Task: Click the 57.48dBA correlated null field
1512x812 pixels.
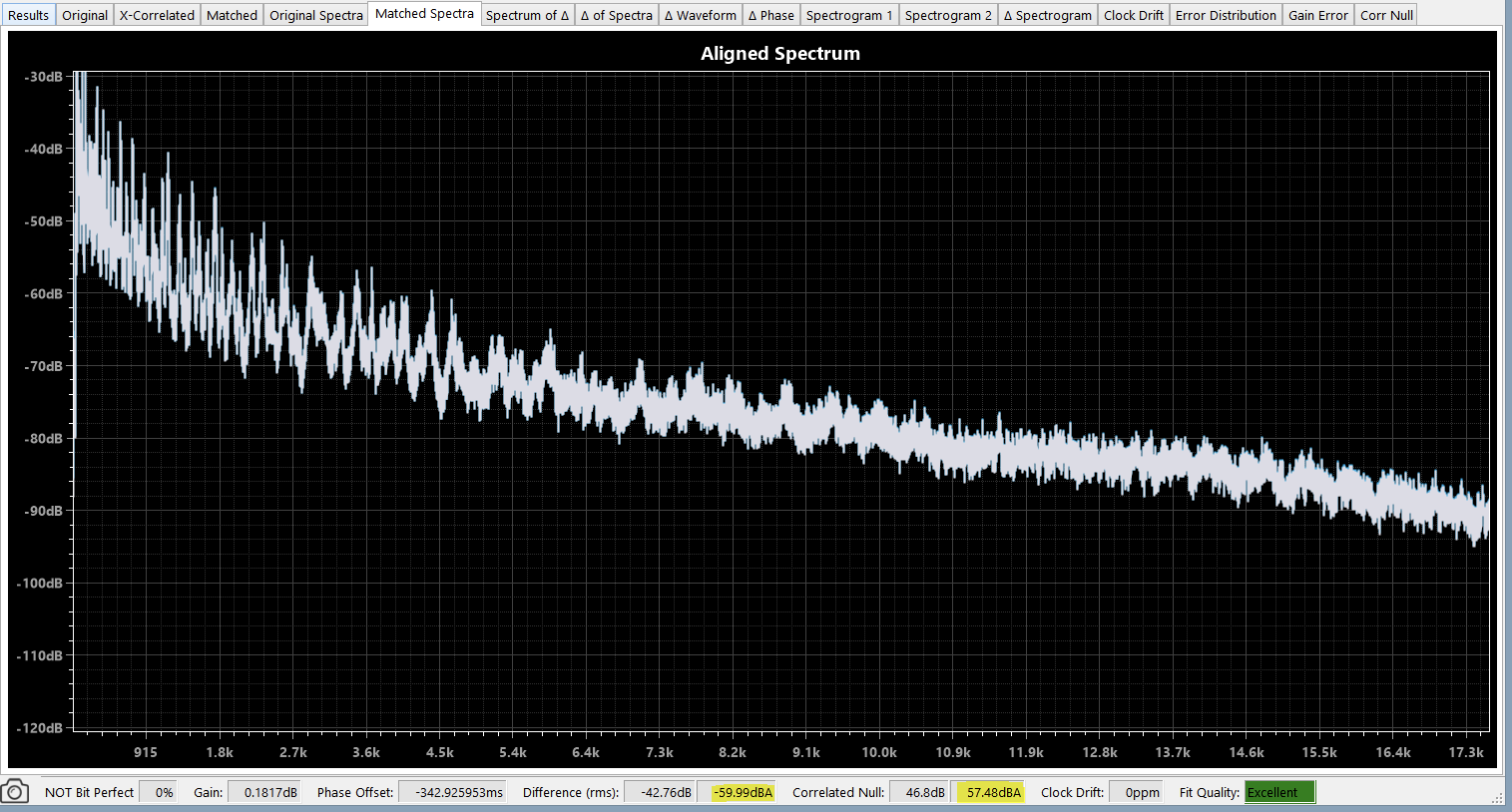Action: [x=987, y=792]
